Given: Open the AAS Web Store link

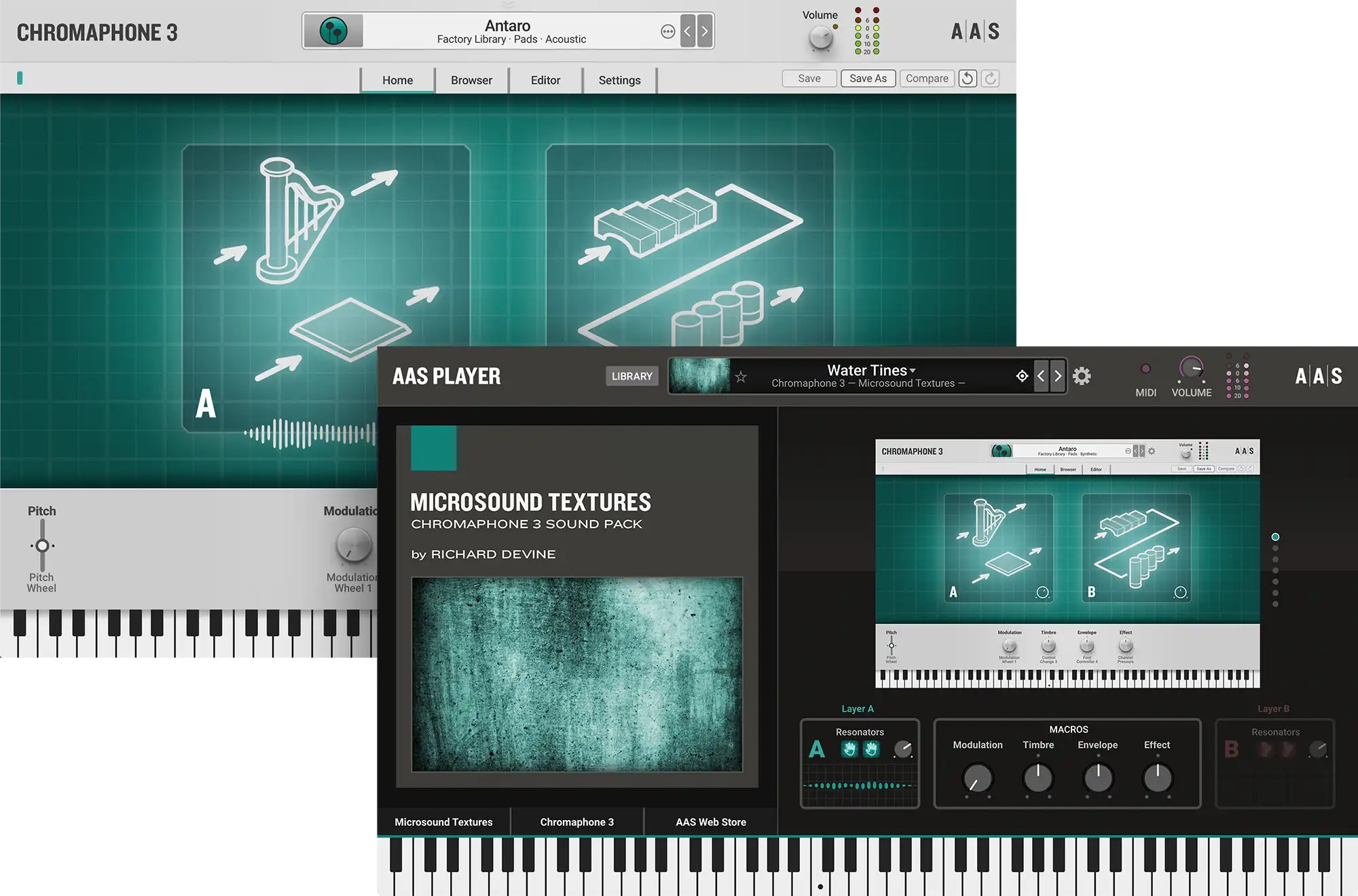Looking at the screenshot, I should pyautogui.click(x=711, y=822).
